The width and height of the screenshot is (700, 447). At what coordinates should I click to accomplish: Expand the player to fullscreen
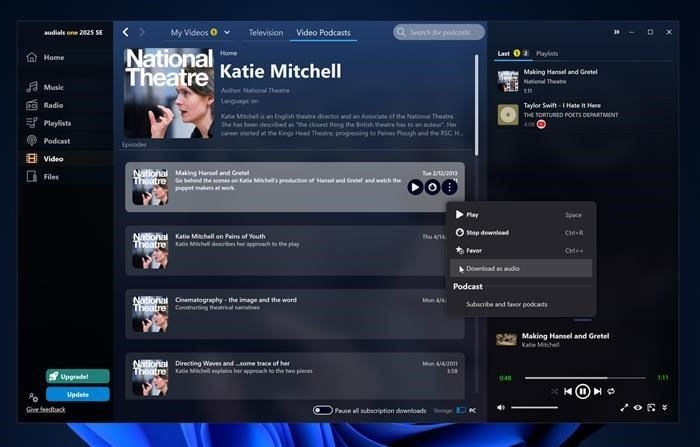tap(624, 407)
